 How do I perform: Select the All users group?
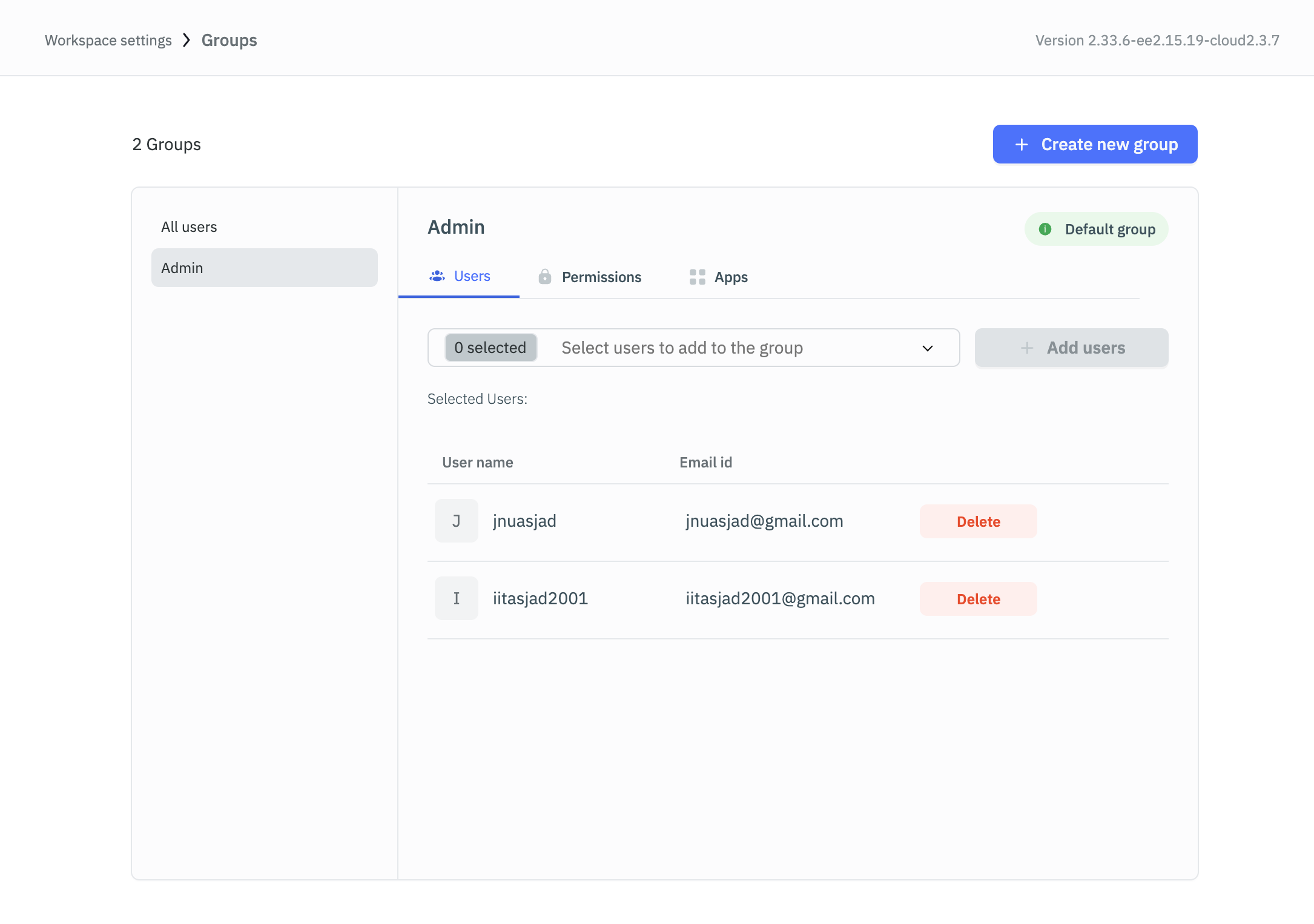pos(189,227)
